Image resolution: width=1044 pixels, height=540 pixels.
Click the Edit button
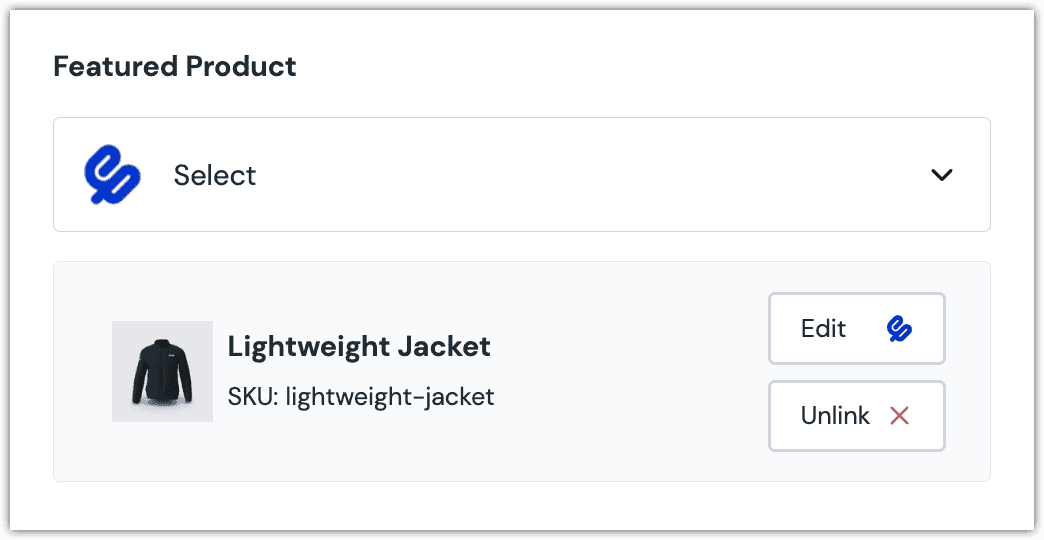(x=856, y=329)
